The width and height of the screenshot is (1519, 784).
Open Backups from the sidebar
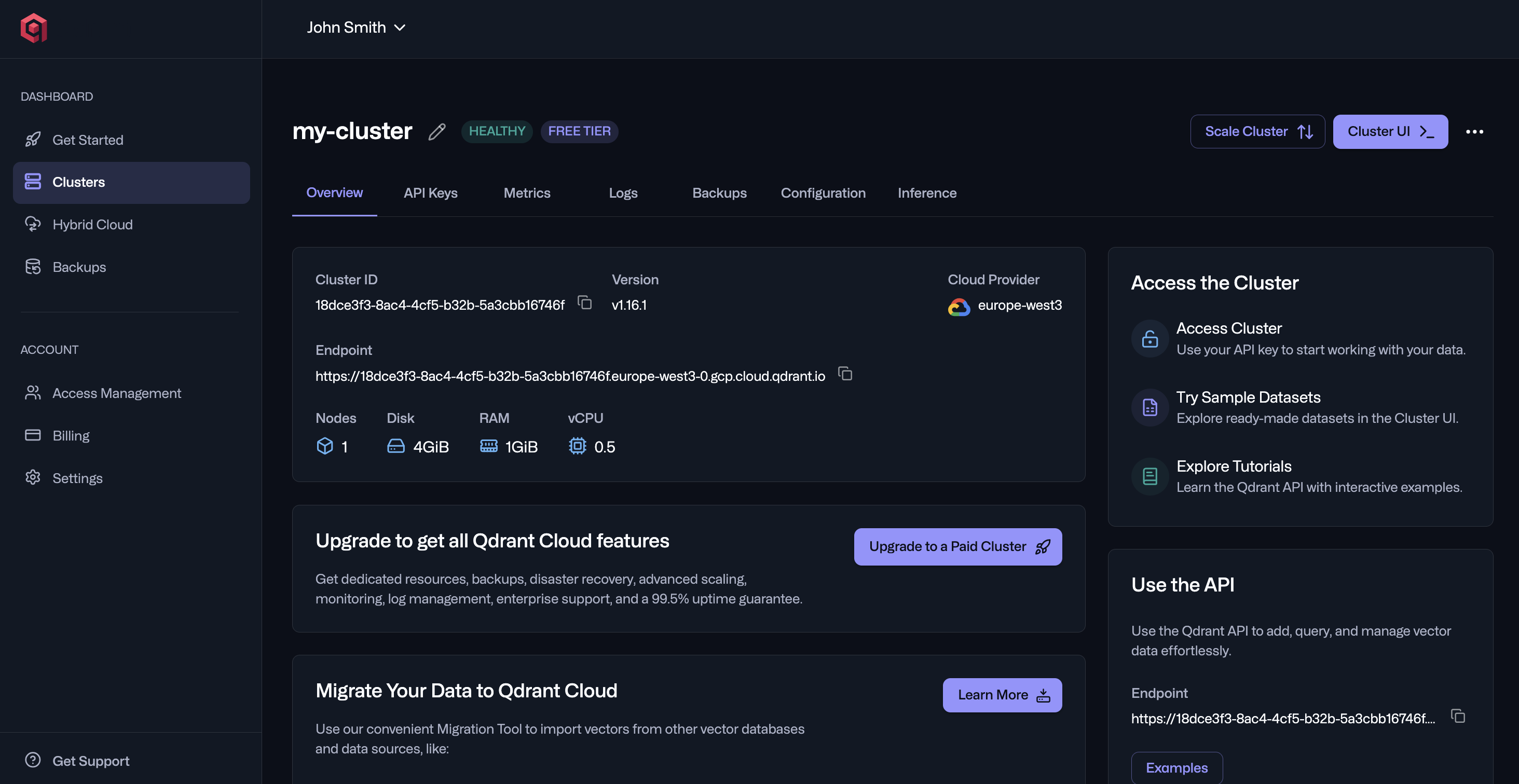tap(78, 267)
